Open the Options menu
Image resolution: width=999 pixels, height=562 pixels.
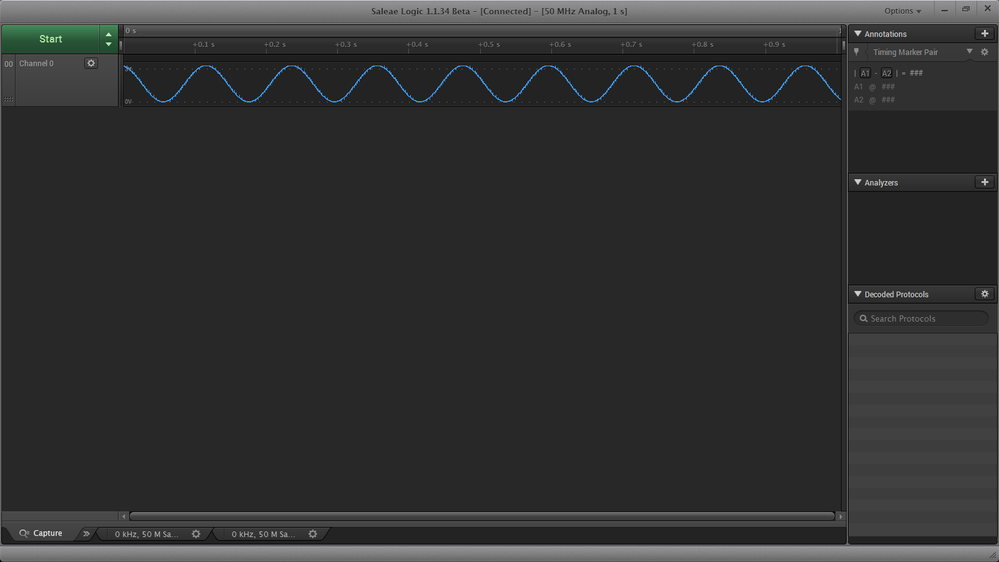[x=902, y=11]
